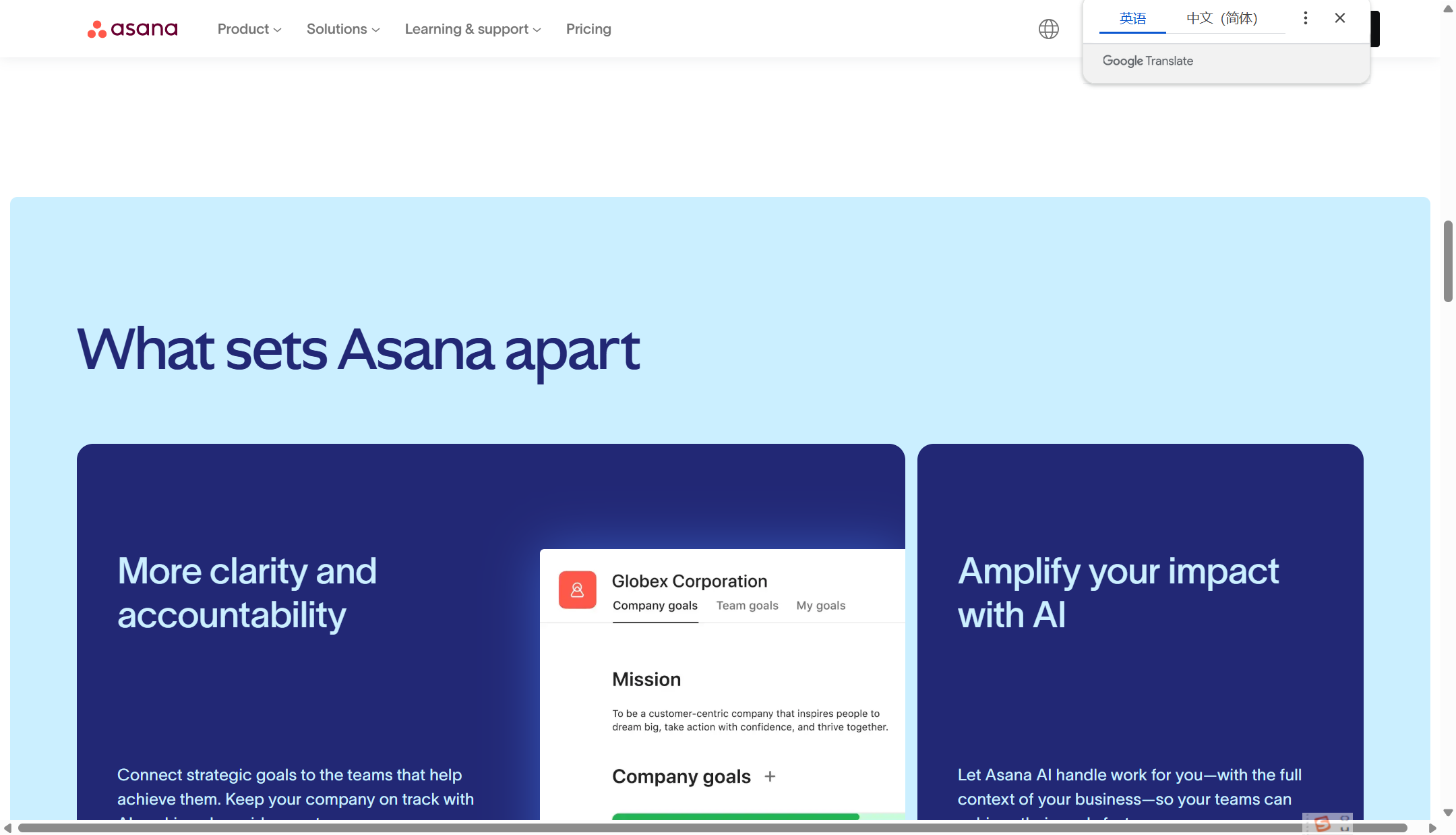1456x835 pixels.
Task: Open the Pricing page link
Action: [x=588, y=29]
